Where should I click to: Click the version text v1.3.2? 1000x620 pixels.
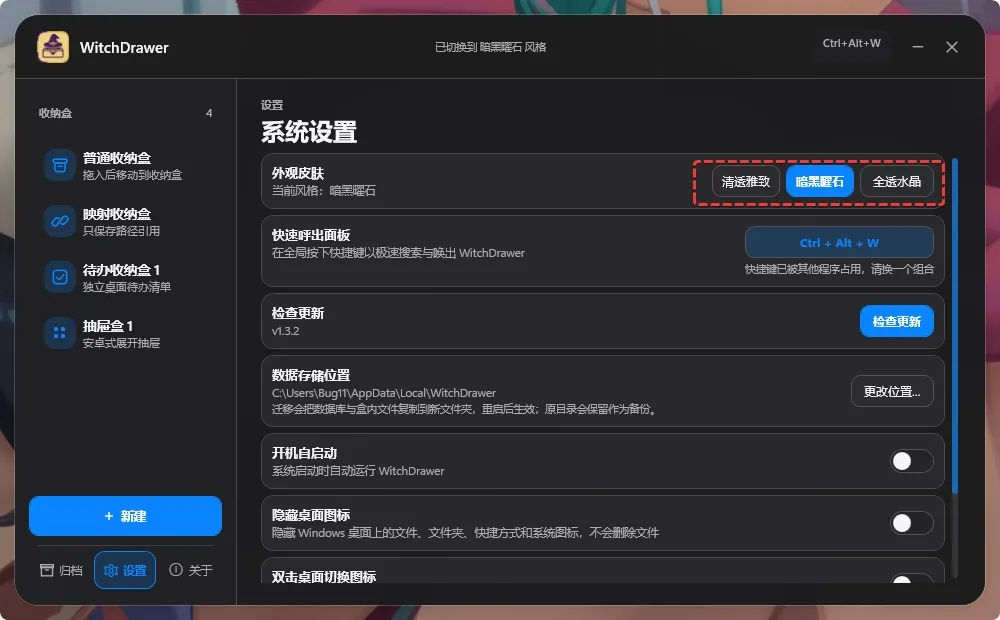(285, 331)
